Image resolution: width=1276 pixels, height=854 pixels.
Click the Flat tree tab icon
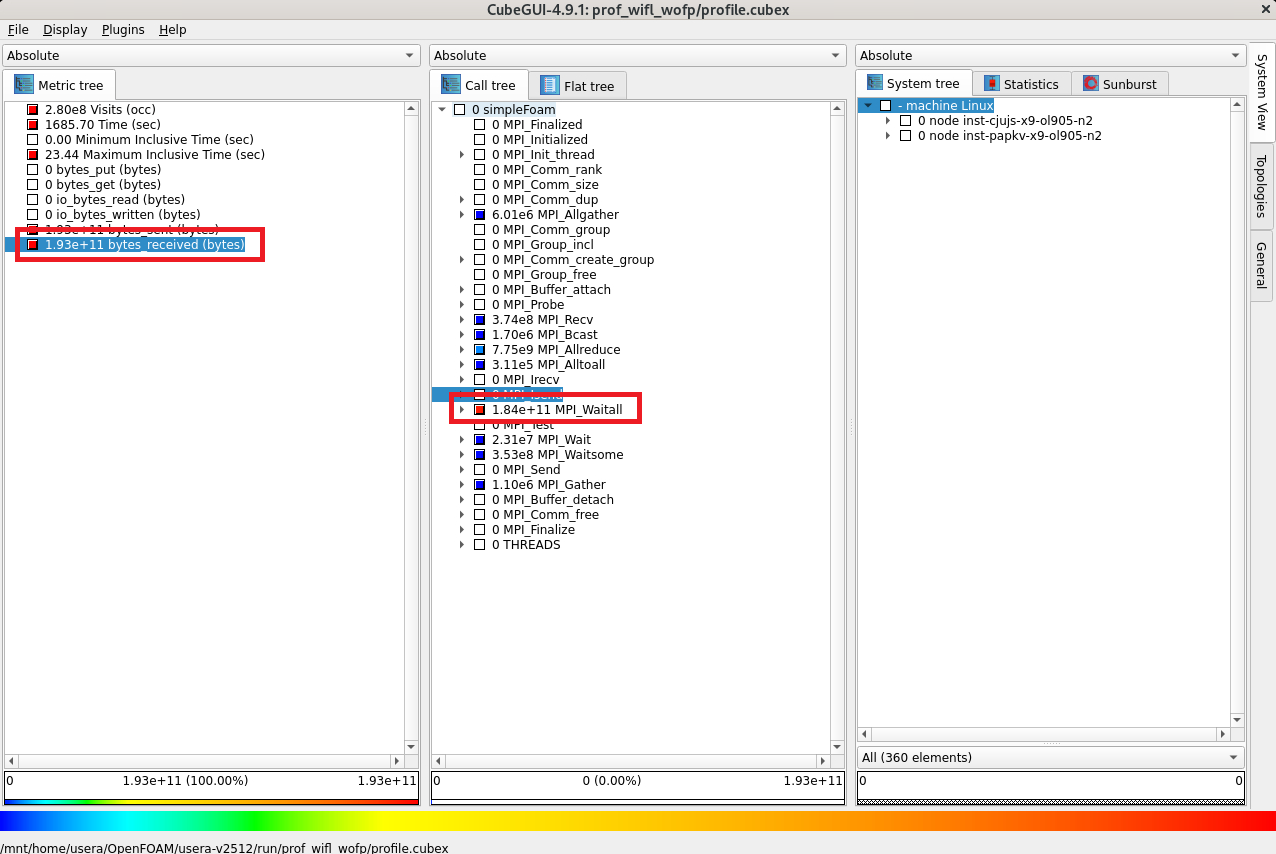click(x=550, y=86)
